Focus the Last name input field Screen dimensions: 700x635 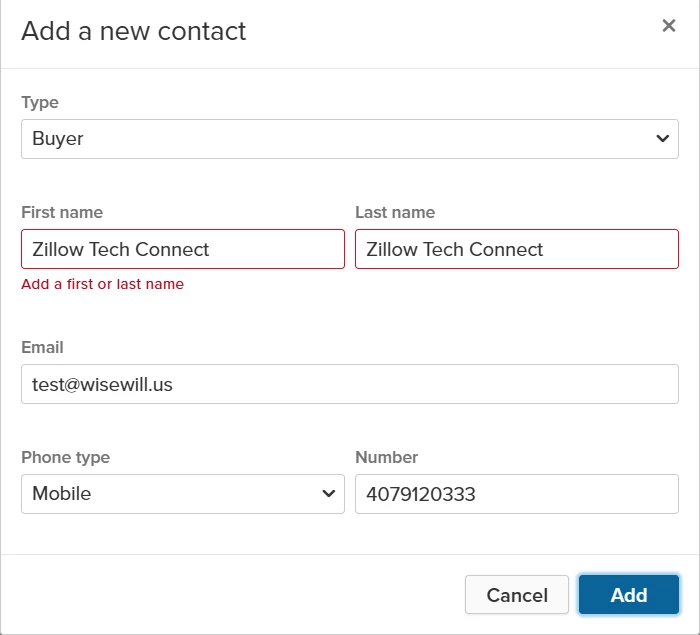pos(517,249)
